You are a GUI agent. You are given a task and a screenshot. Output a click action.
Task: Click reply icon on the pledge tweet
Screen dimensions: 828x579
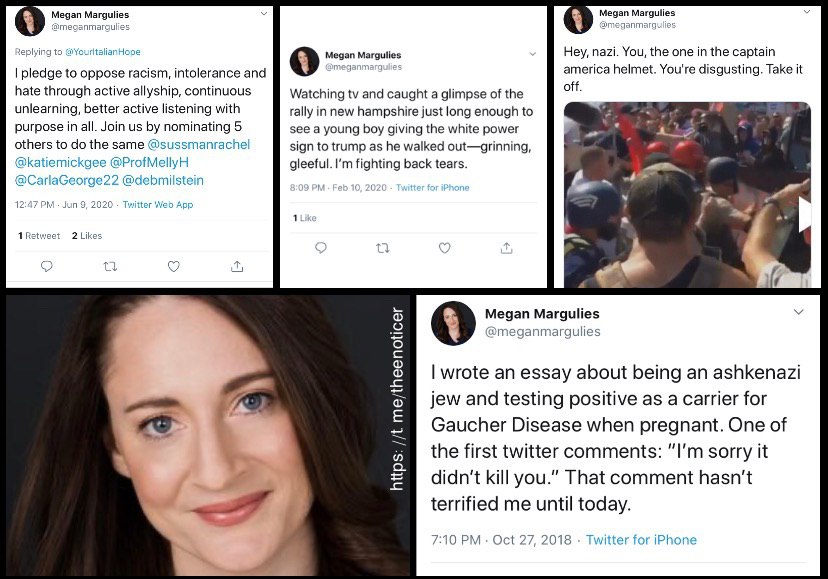click(46, 266)
